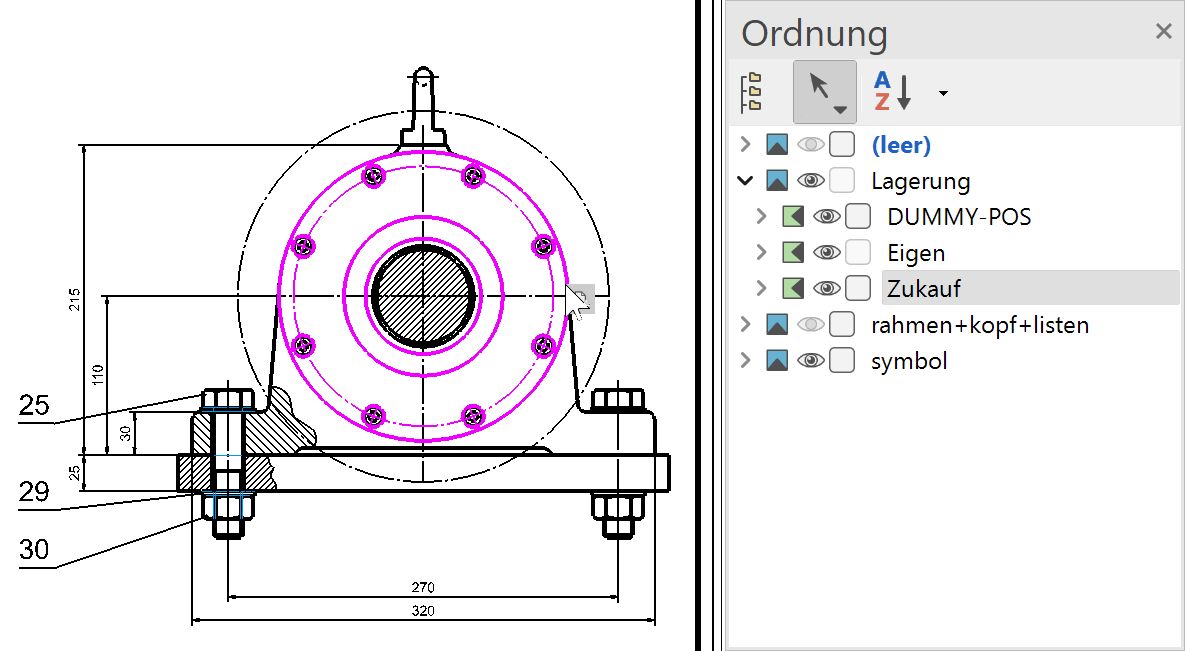This screenshot has height=651, width=1185.
Task: Collapse the Lagerung tree node
Action: tap(744, 181)
